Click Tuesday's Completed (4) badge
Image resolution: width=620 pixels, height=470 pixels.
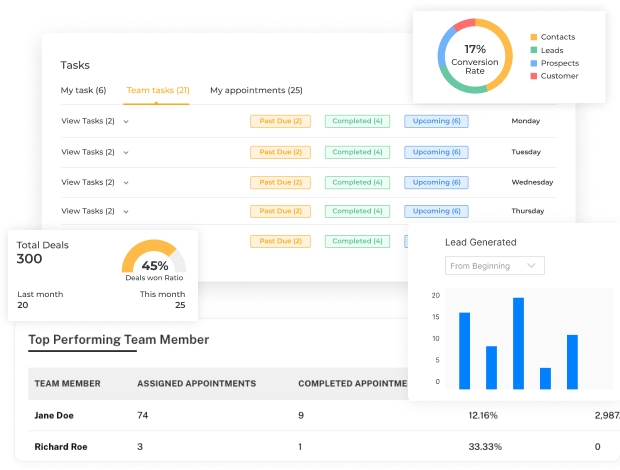coord(357,152)
